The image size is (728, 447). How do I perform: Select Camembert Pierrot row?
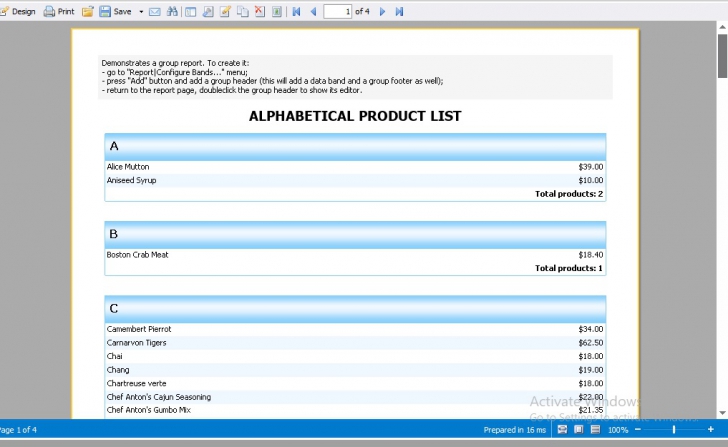click(x=355, y=329)
